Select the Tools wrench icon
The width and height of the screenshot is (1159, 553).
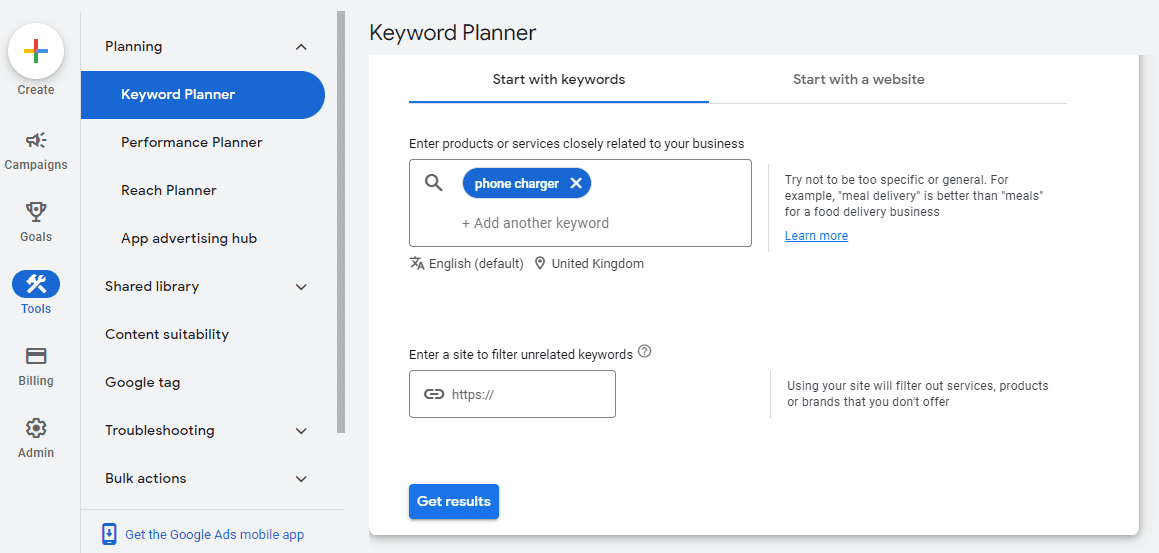click(x=35, y=284)
